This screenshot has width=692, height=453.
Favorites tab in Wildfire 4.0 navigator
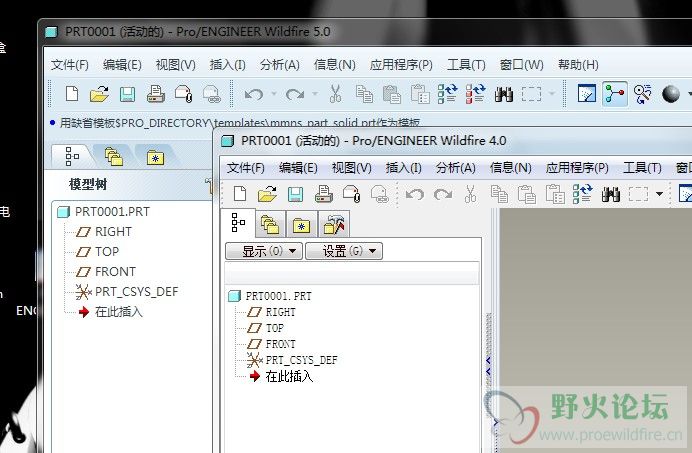click(302, 225)
